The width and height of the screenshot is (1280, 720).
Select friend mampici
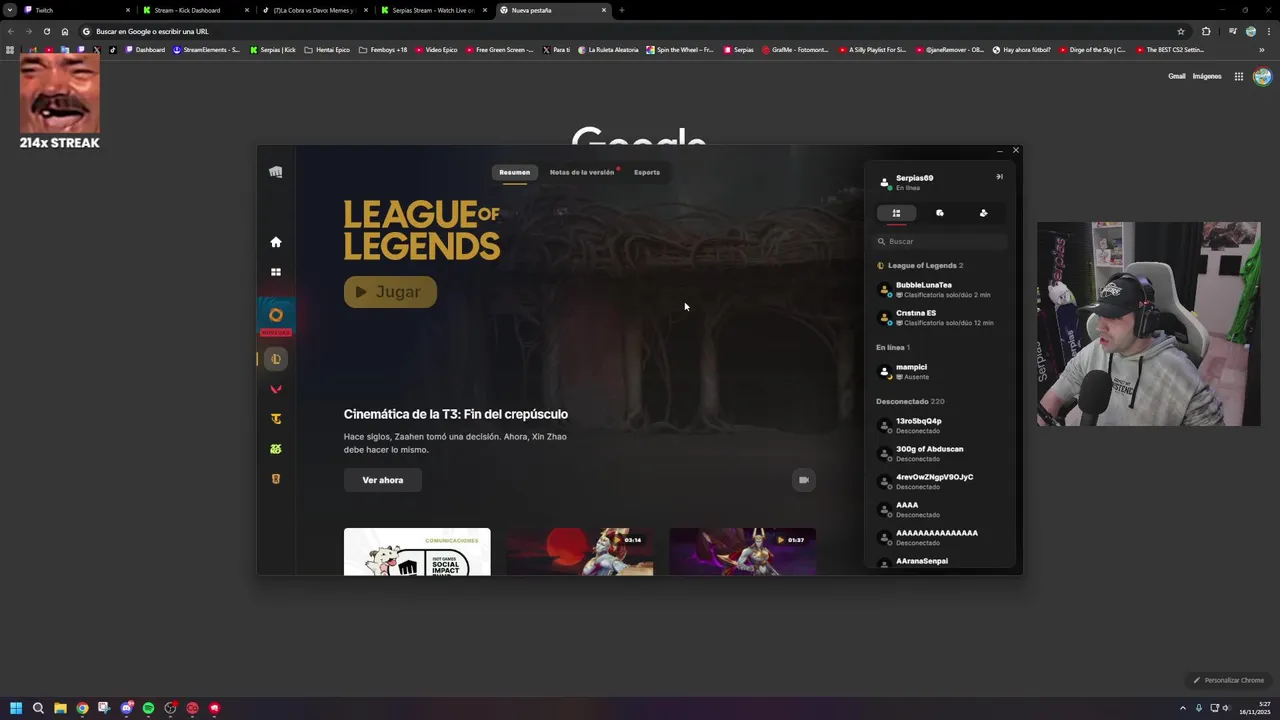pyautogui.click(x=940, y=372)
